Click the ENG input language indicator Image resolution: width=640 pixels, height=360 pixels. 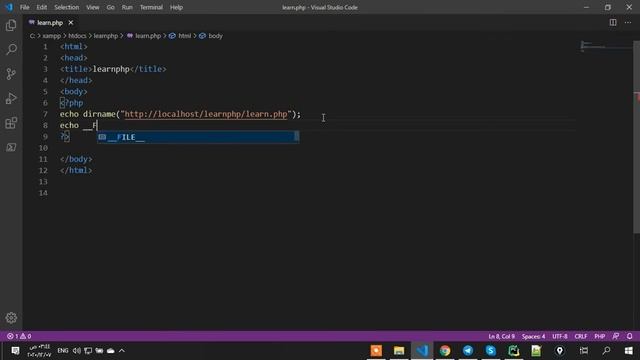[x=62, y=351]
